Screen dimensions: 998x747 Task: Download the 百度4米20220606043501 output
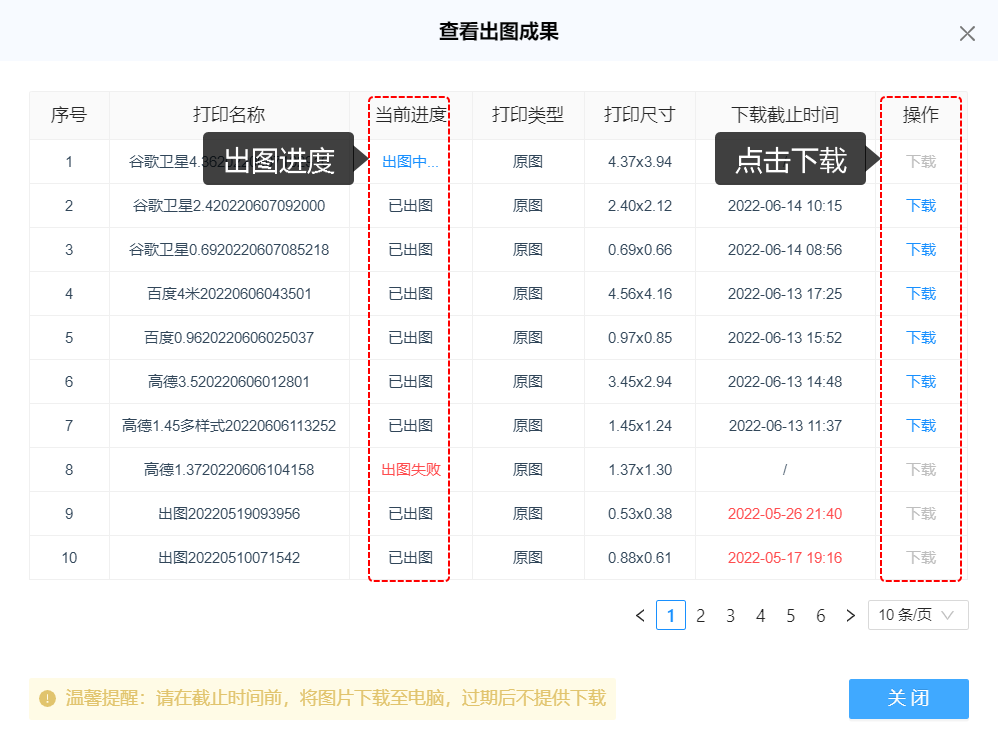[920, 293]
